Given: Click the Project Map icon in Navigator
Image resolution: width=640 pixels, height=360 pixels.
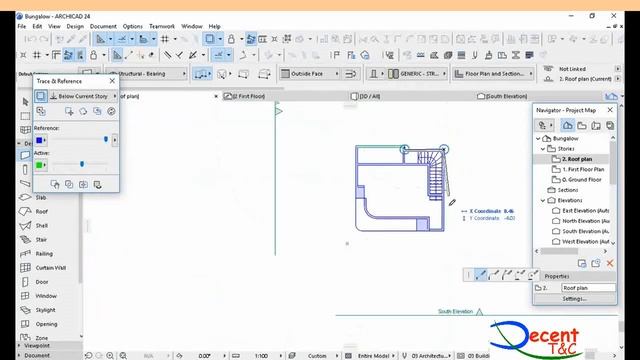Looking at the screenshot, I should pyautogui.click(x=567, y=126).
